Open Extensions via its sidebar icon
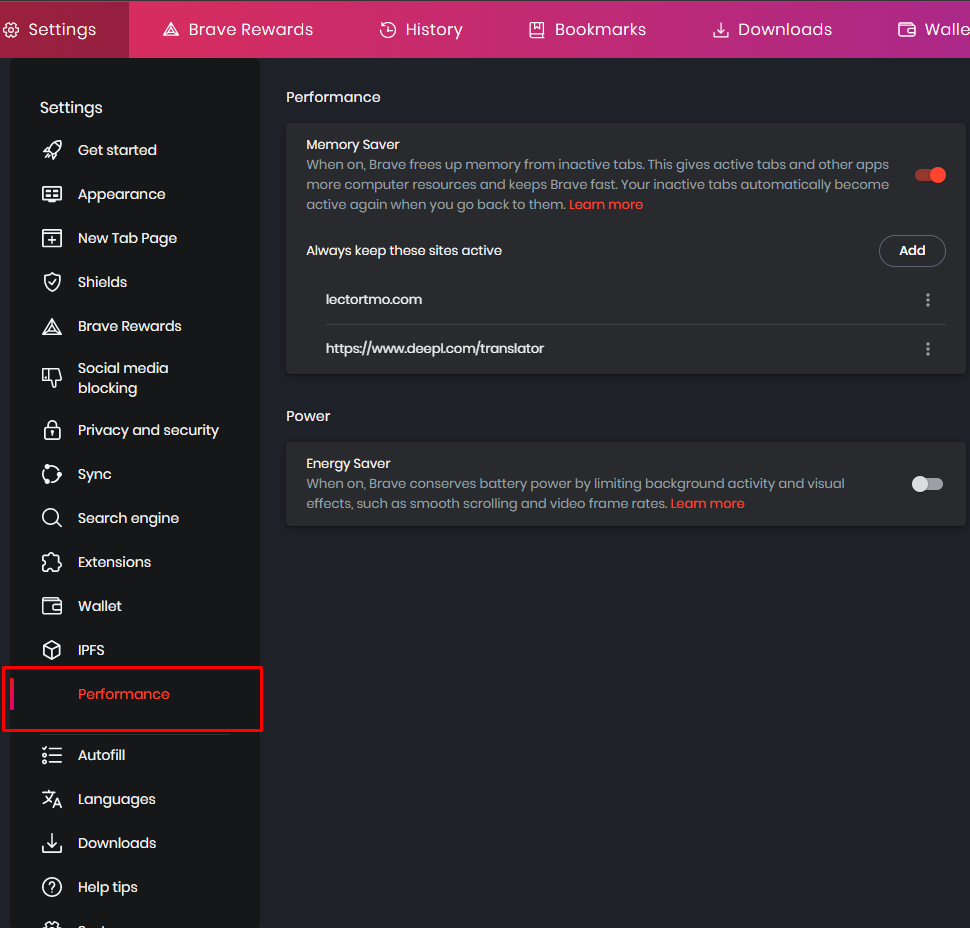970x928 pixels. coord(52,562)
